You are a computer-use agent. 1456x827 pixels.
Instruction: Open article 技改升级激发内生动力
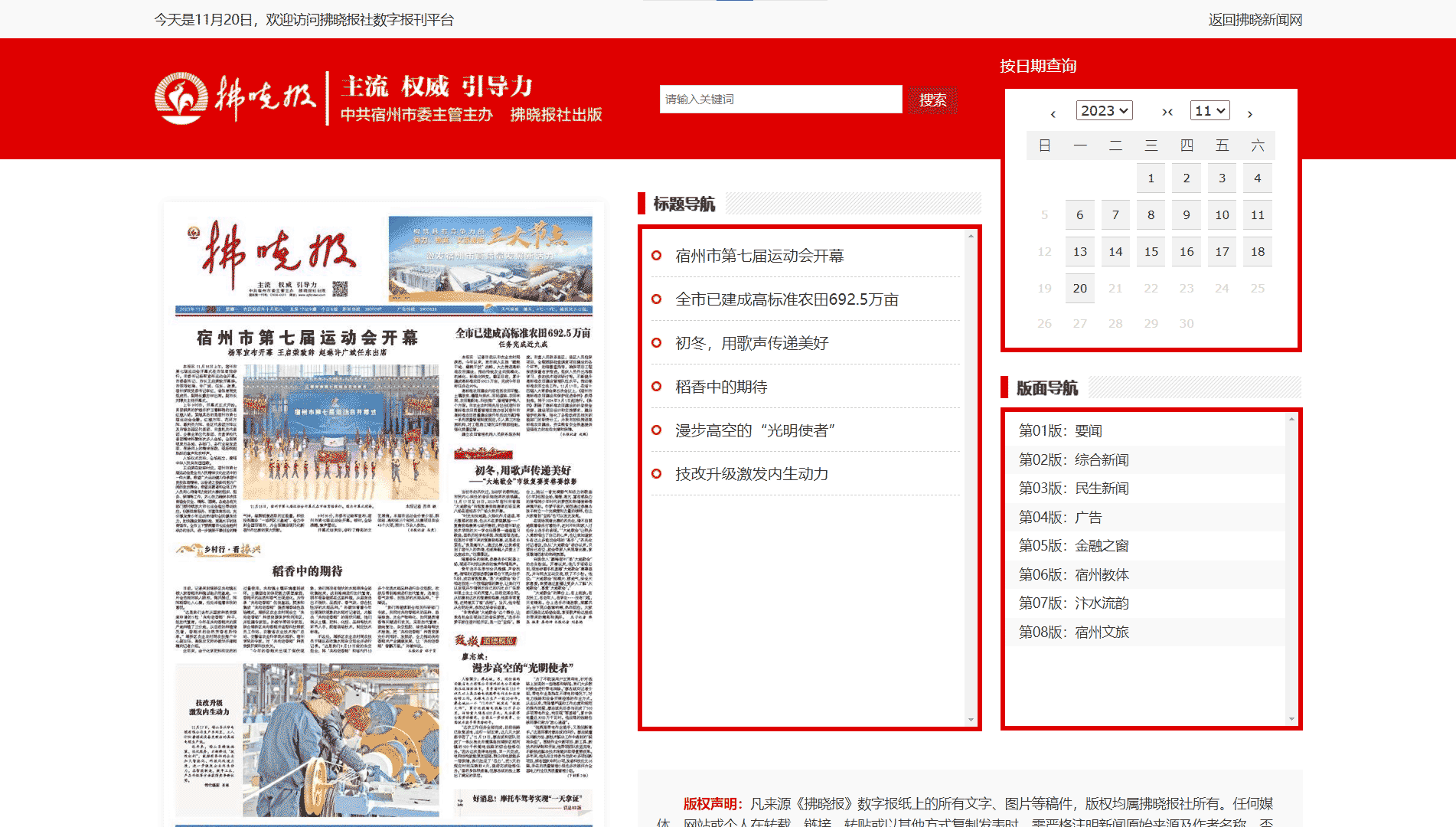(752, 474)
